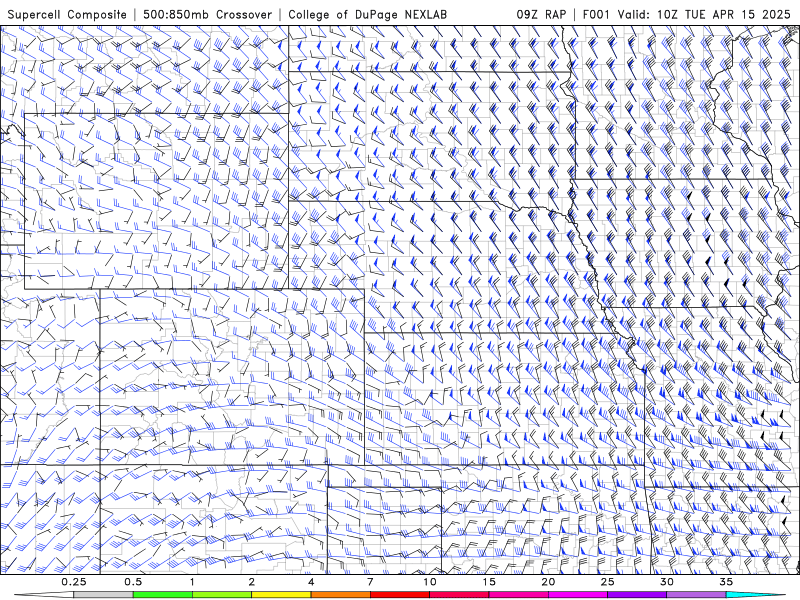Select the crimson swatch between 10 and 15
Viewport: 800px width, 600px height.
[459, 595]
